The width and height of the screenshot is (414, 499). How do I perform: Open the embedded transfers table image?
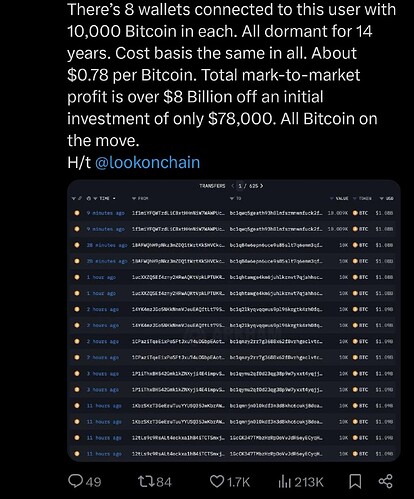(x=233, y=321)
